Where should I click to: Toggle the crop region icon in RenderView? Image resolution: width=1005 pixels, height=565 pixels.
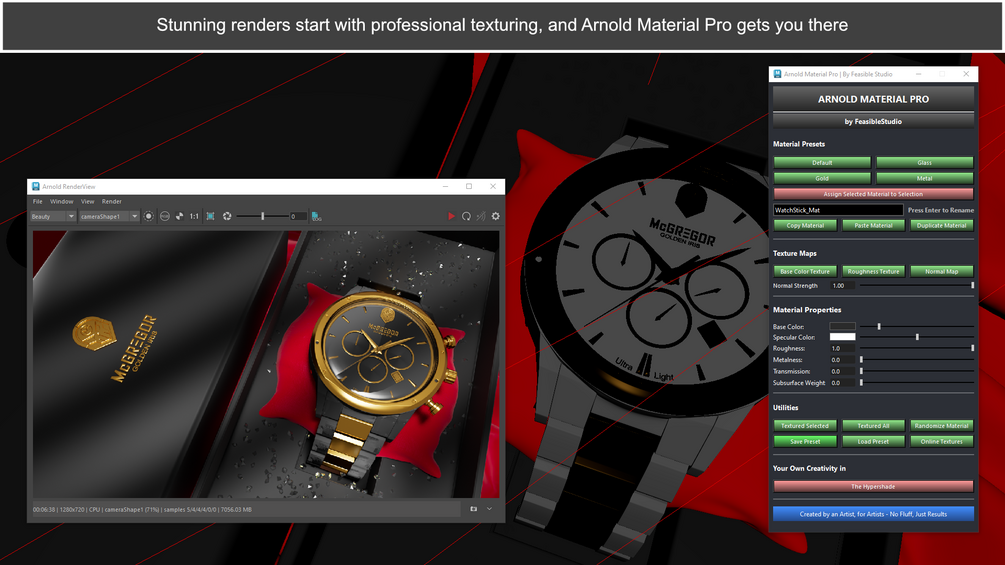(210, 217)
